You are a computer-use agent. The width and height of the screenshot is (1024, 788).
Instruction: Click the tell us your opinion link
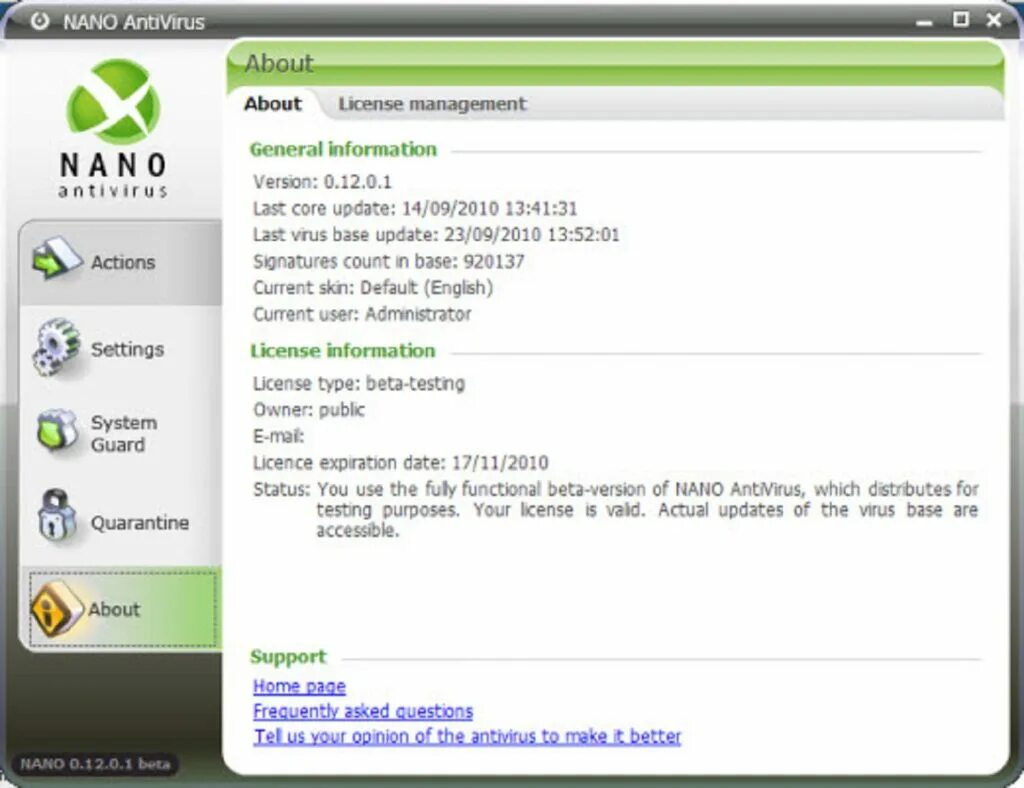click(x=467, y=736)
